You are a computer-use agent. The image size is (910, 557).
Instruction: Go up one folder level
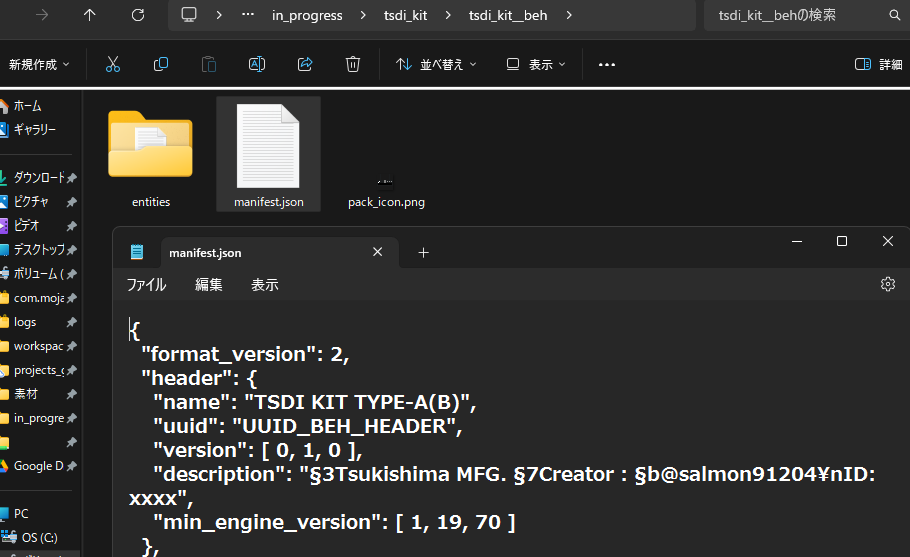[90, 15]
